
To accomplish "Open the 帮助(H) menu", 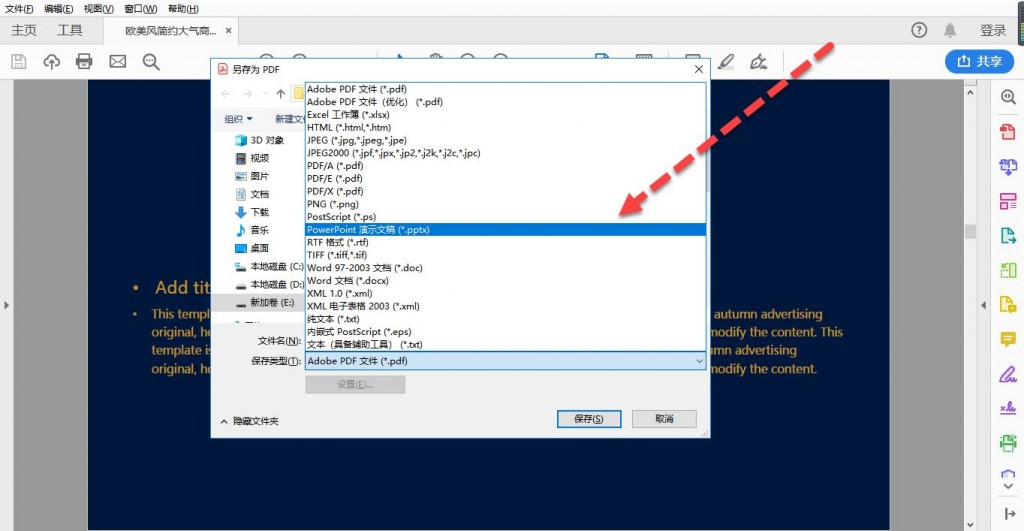I will pyautogui.click(x=184, y=8).
